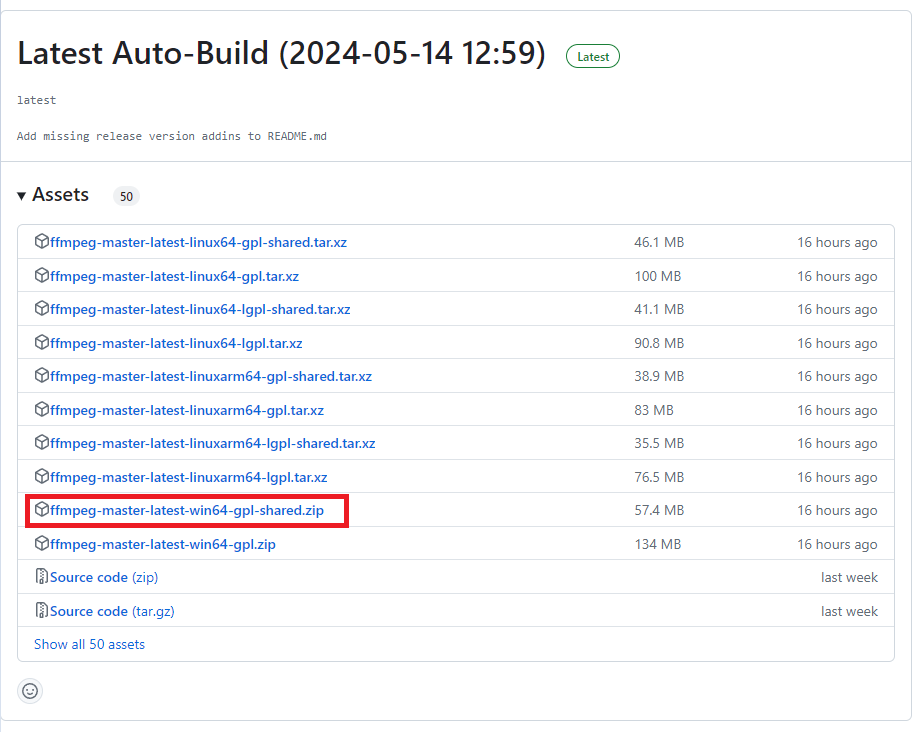Click the green Latest badge

pos(593,57)
